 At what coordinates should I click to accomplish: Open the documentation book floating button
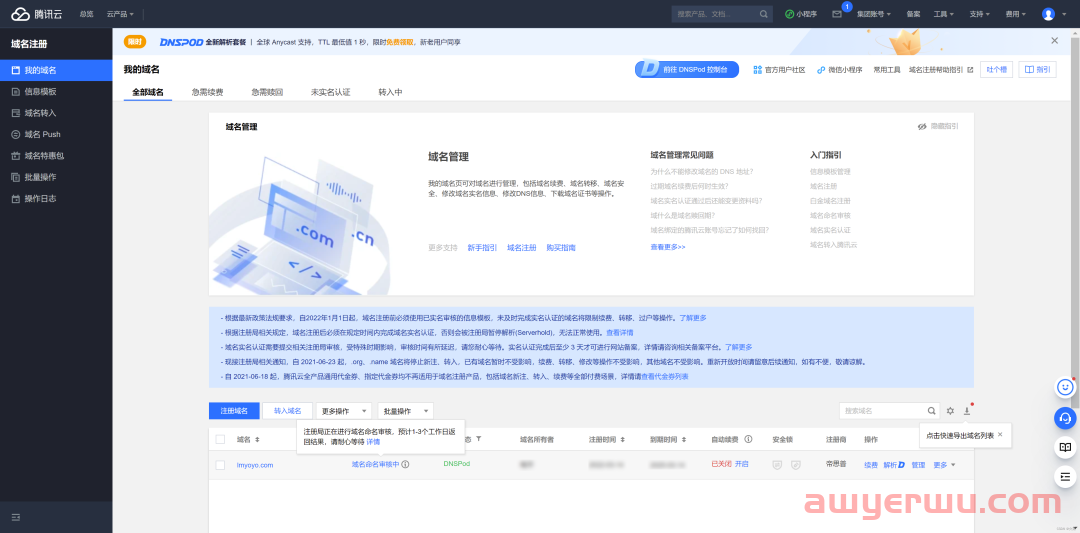[x=1066, y=447]
